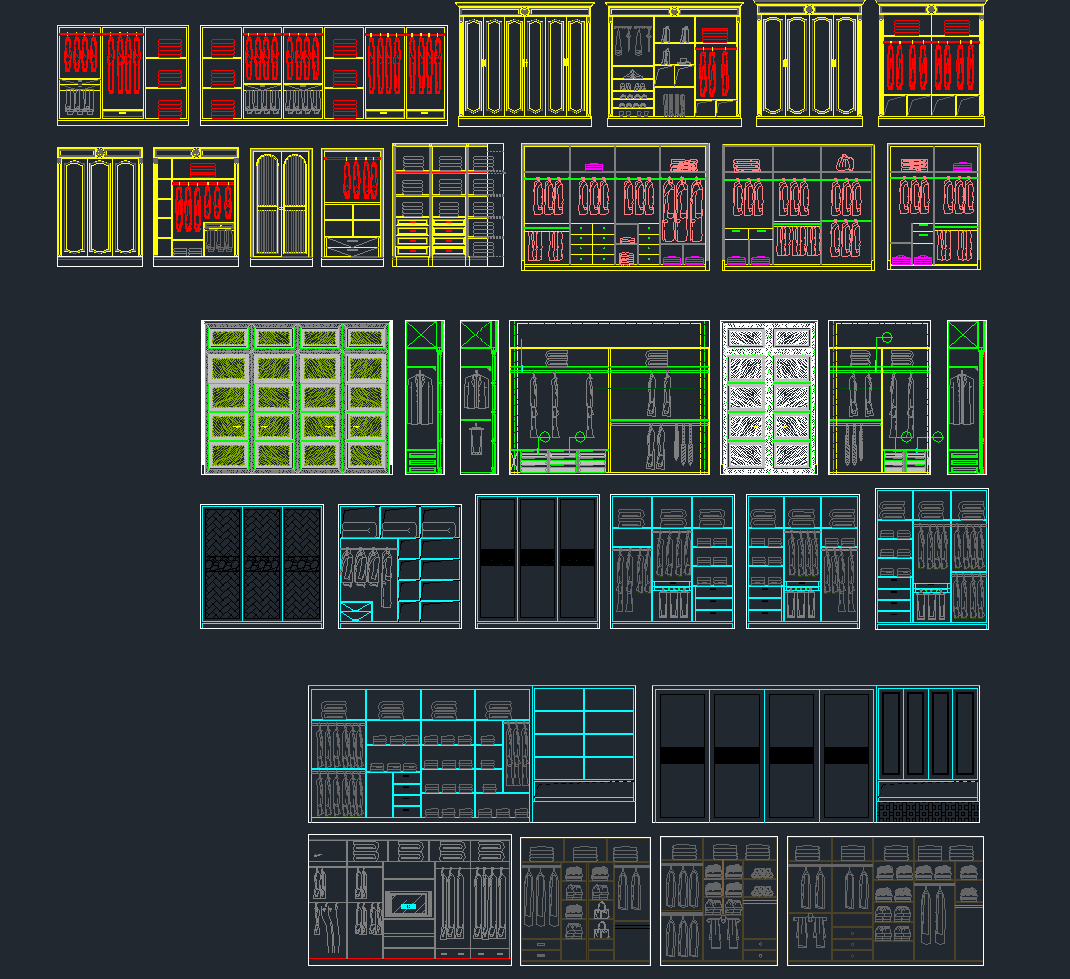The image size is (1070, 979).
Task: Click the wide white-framed cyan shelf wardrobe interior
Action: (x=419, y=754)
